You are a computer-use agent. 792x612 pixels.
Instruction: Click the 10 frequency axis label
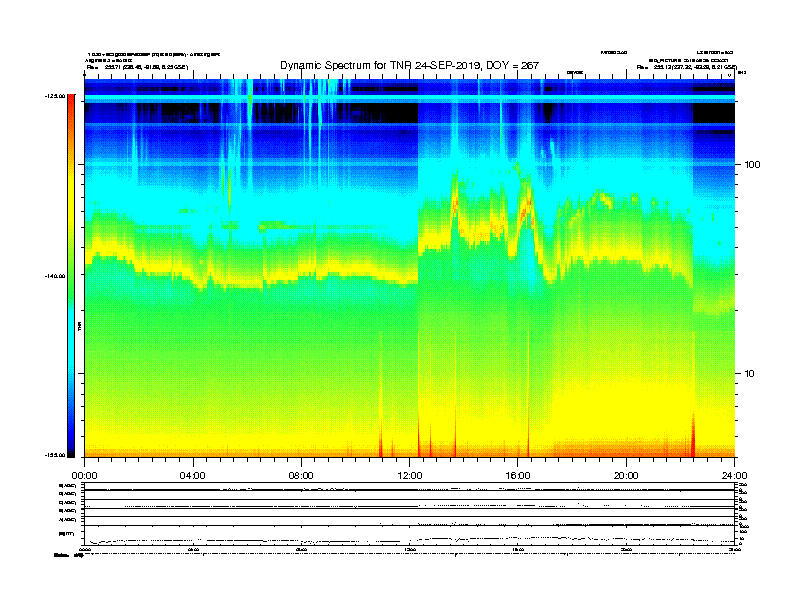750,374
